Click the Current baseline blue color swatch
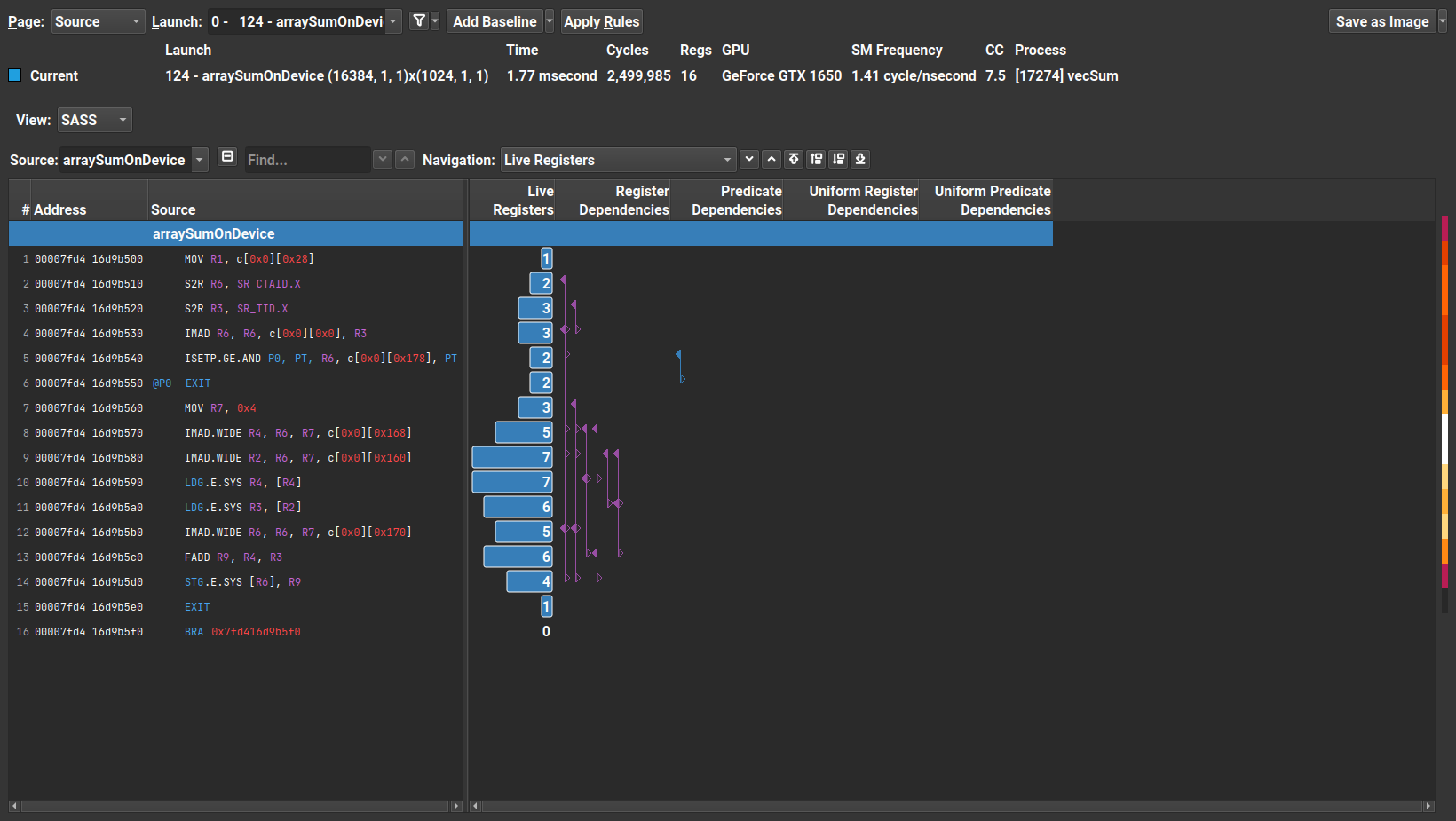Screen dimensions: 1456x821 click(x=14, y=75)
